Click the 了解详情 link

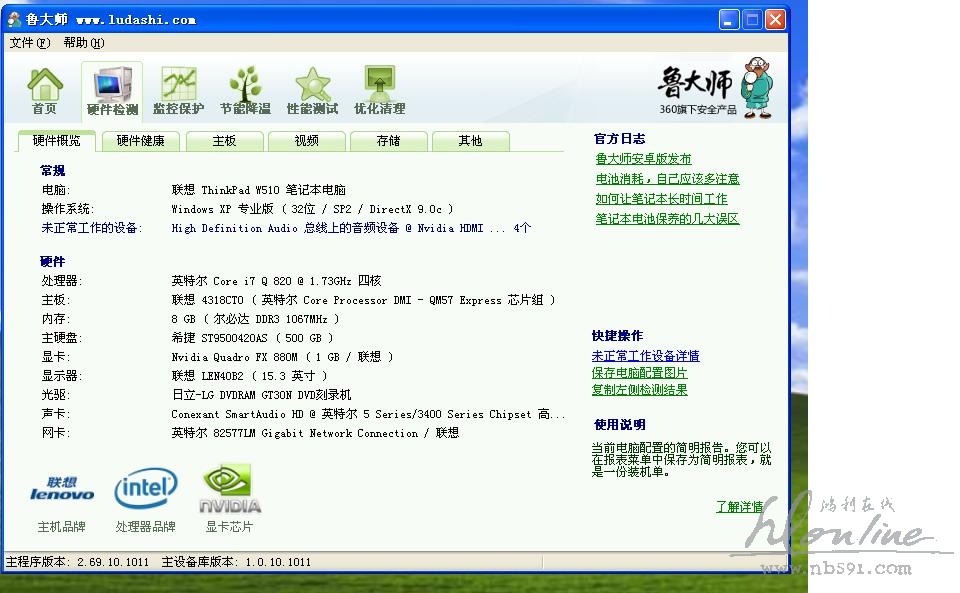point(740,507)
